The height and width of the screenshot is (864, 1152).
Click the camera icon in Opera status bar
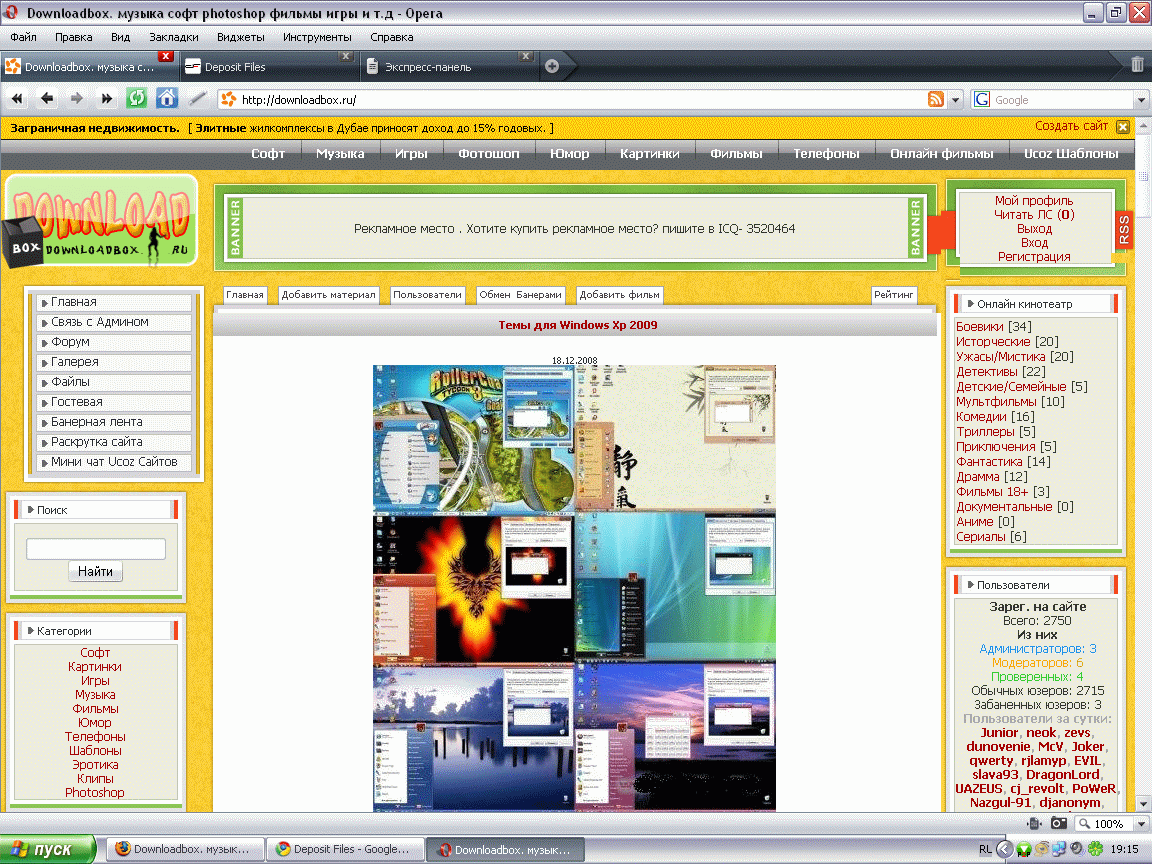tap(1059, 824)
